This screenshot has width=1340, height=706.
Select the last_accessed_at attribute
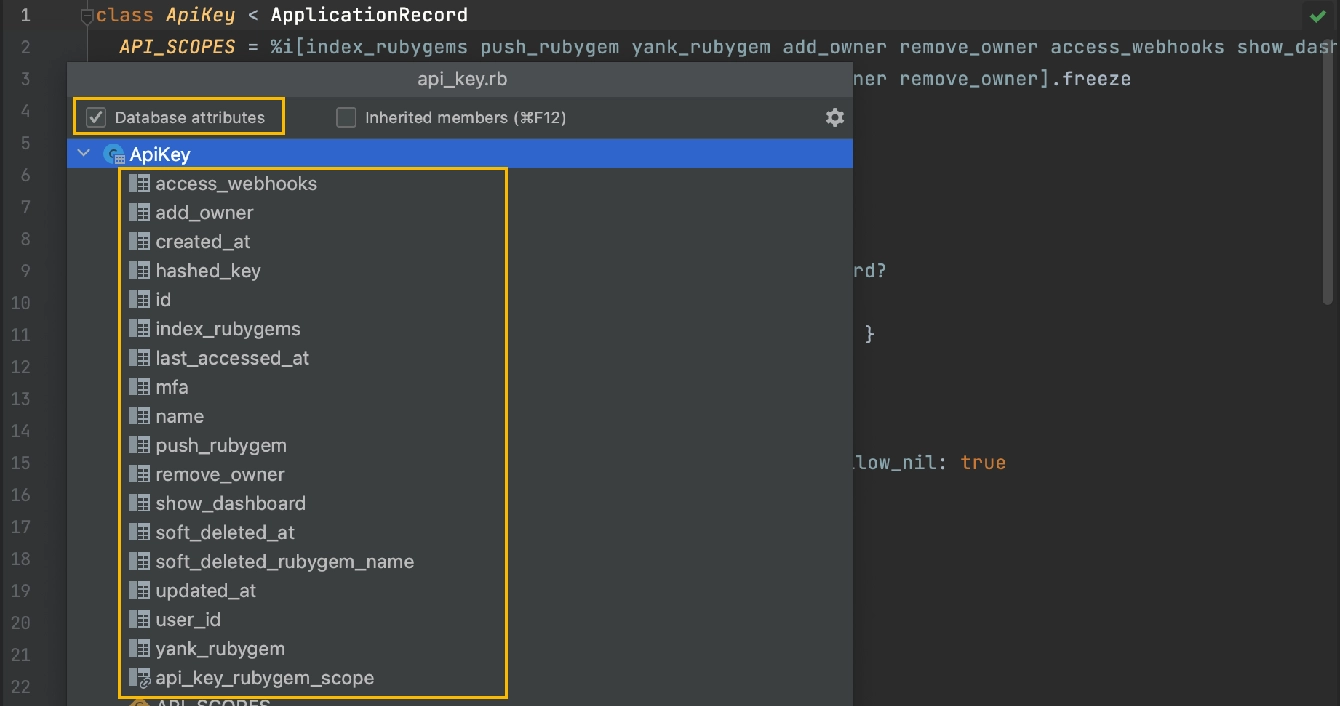click(232, 358)
